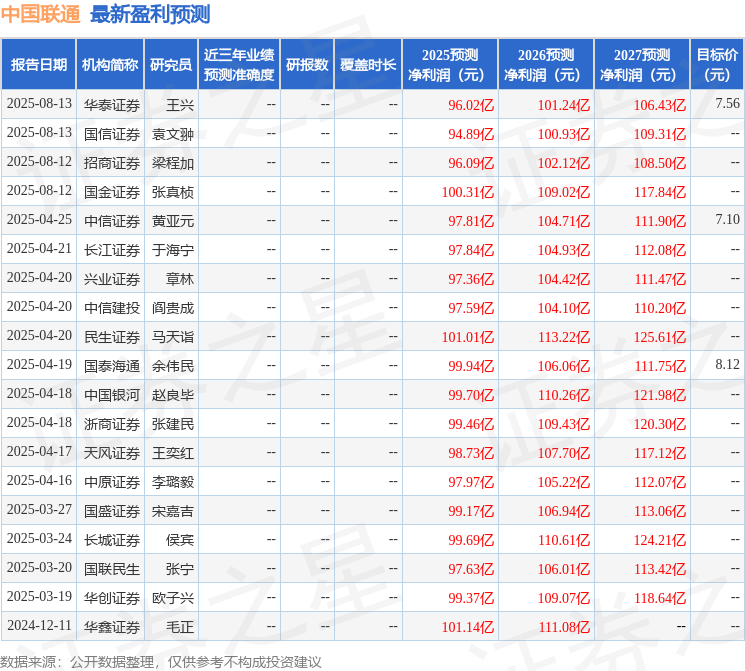This screenshot has width=745, height=671.
Task: Select researcher 梁程加
Action: point(172,163)
